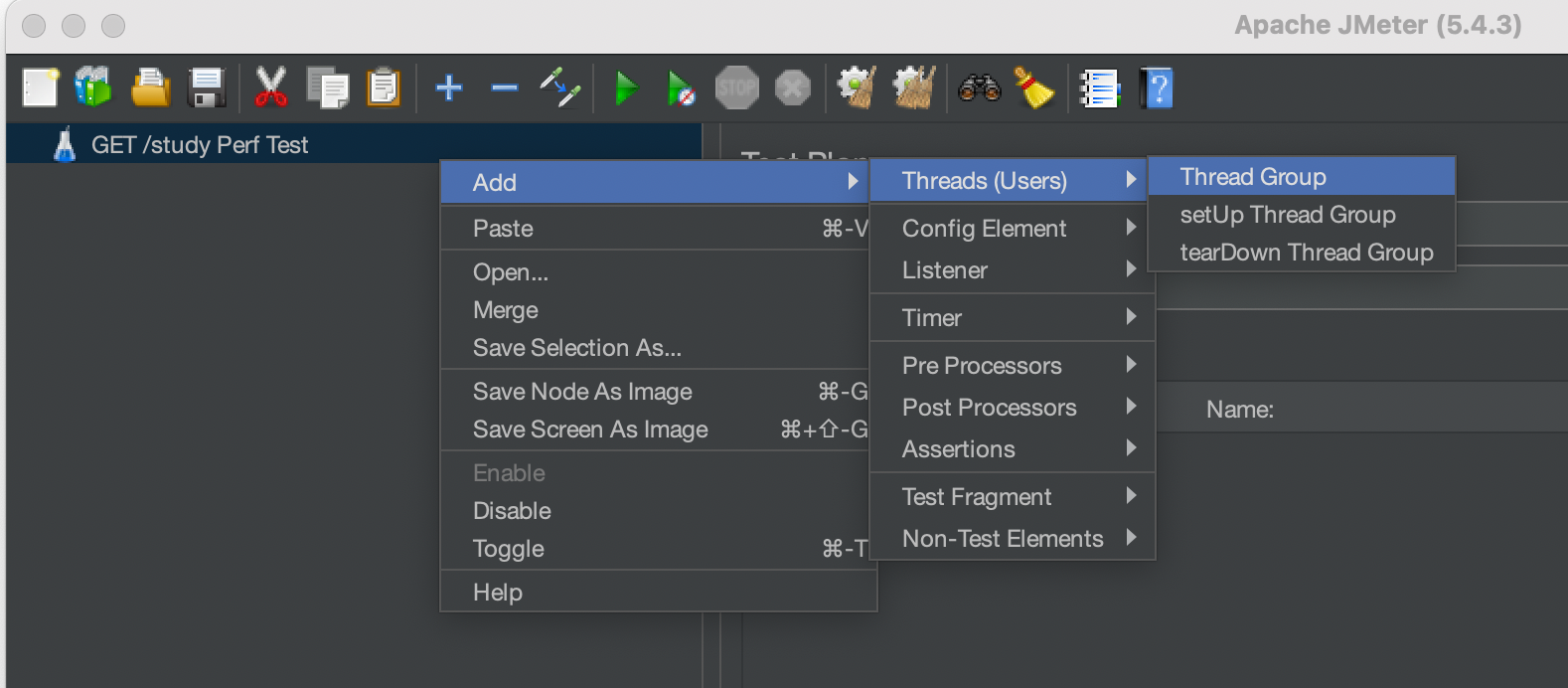
Task: Click the Cut scissors icon
Action: tap(270, 87)
